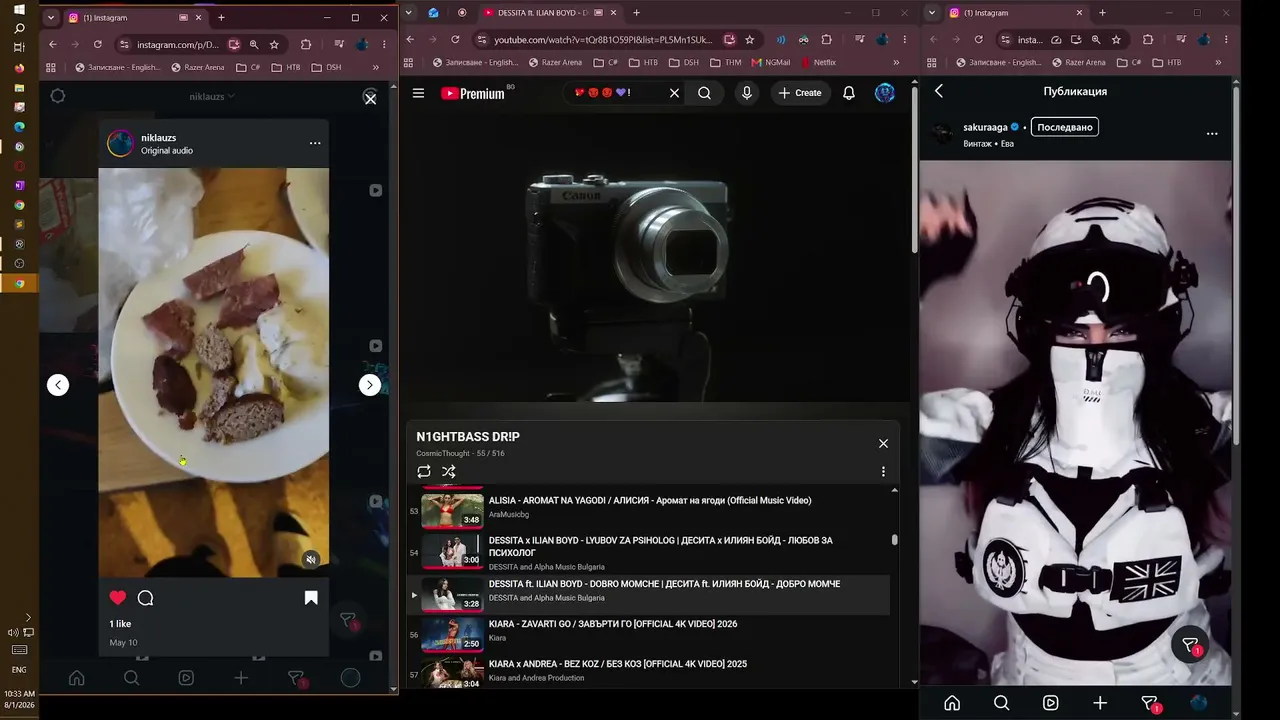Open a new tab in the YouTube window

pyautogui.click(x=636, y=13)
